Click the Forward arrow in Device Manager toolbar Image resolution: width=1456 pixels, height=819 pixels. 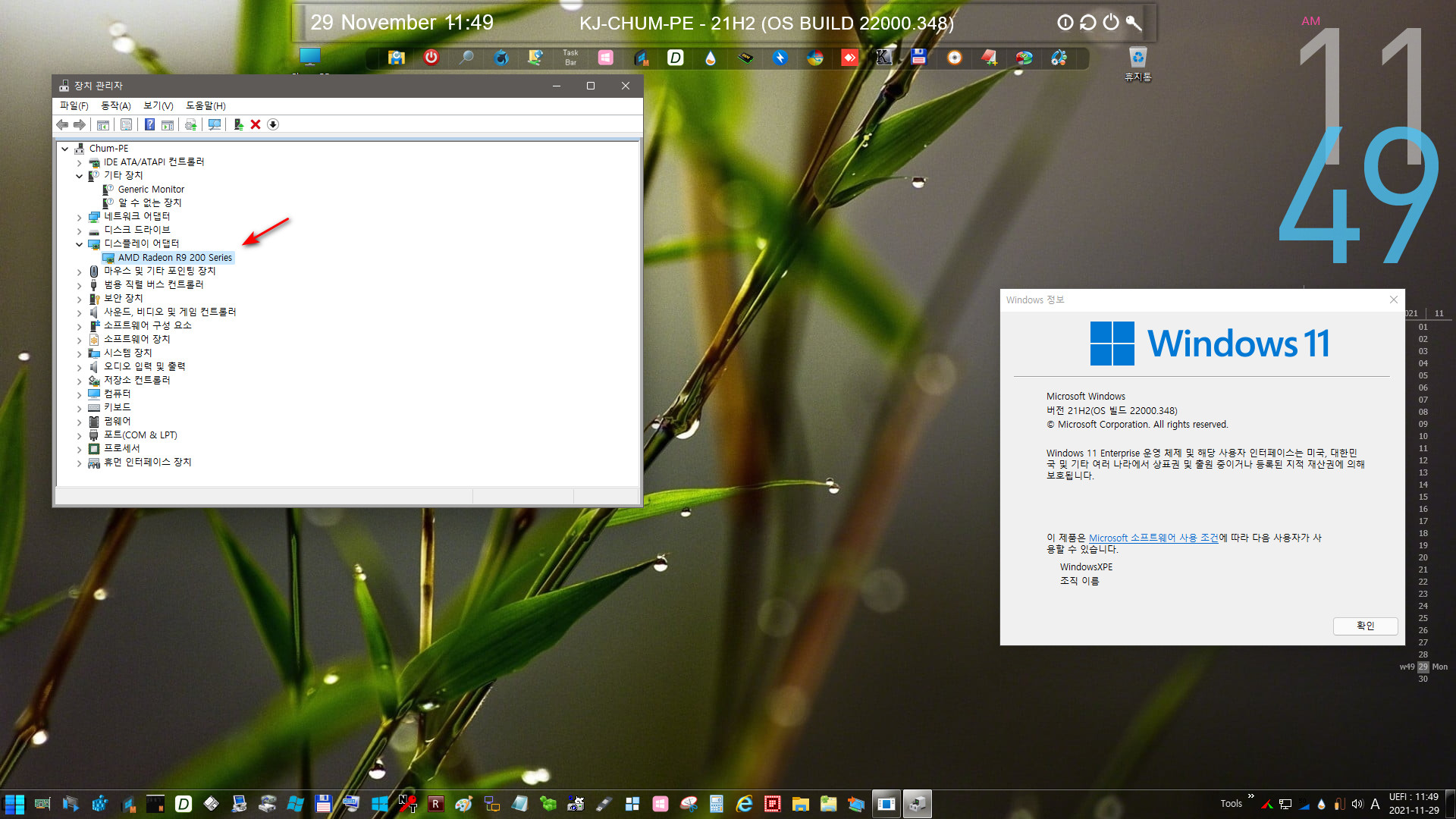click(80, 124)
